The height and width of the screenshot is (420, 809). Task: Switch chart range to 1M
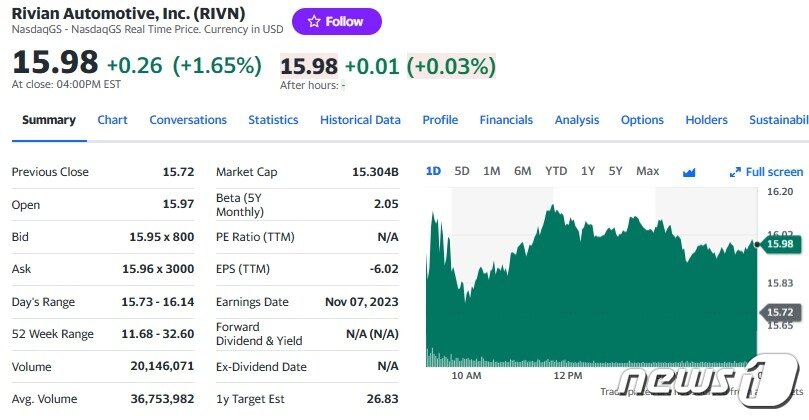point(492,171)
